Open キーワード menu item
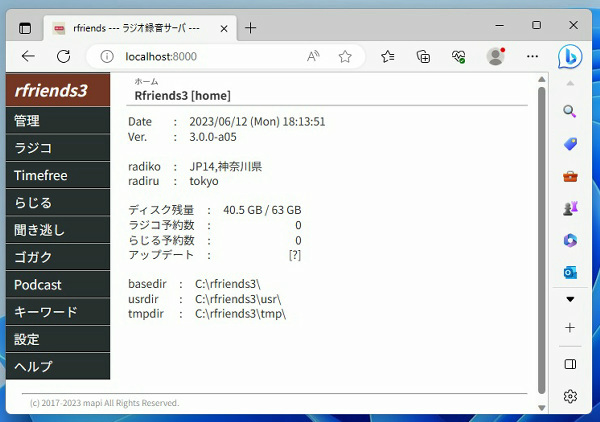Viewport: 600px width, 422px height. point(58,312)
